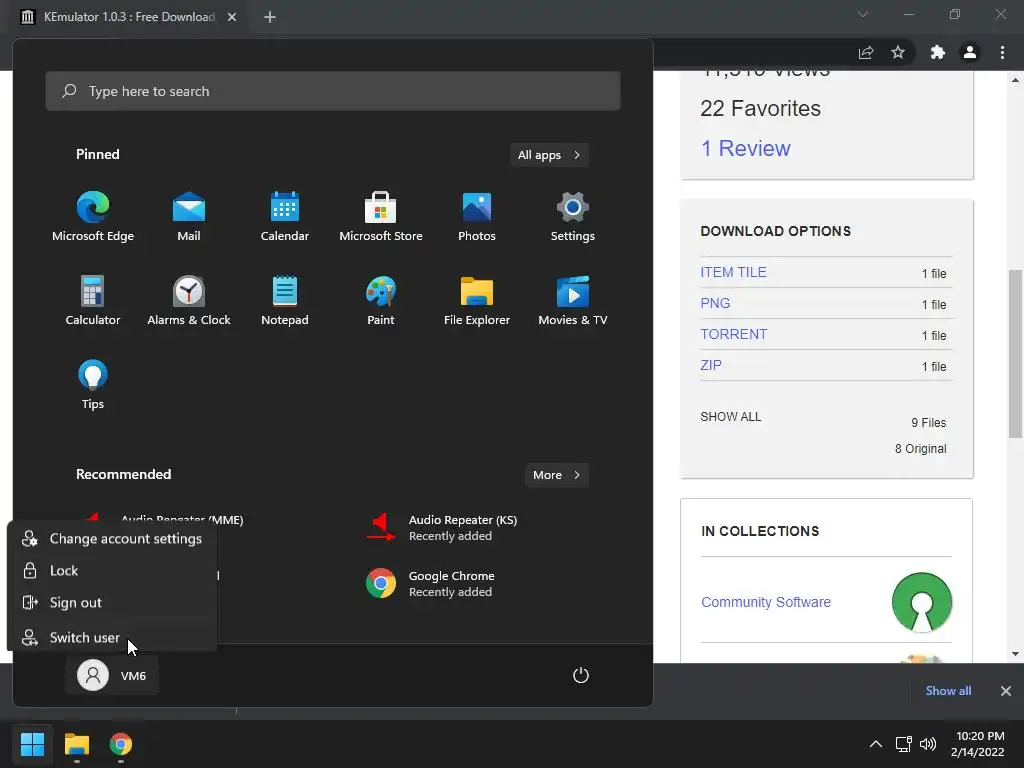Open a new Chrome tab
Image resolution: width=1024 pixels, height=768 pixels.
pos(270,17)
